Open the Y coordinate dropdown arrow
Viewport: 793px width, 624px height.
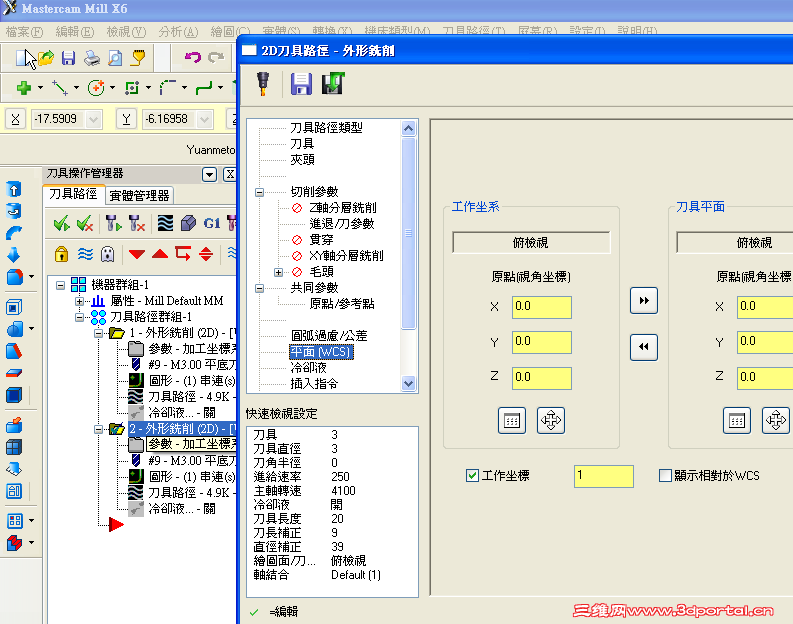click(204, 119)
